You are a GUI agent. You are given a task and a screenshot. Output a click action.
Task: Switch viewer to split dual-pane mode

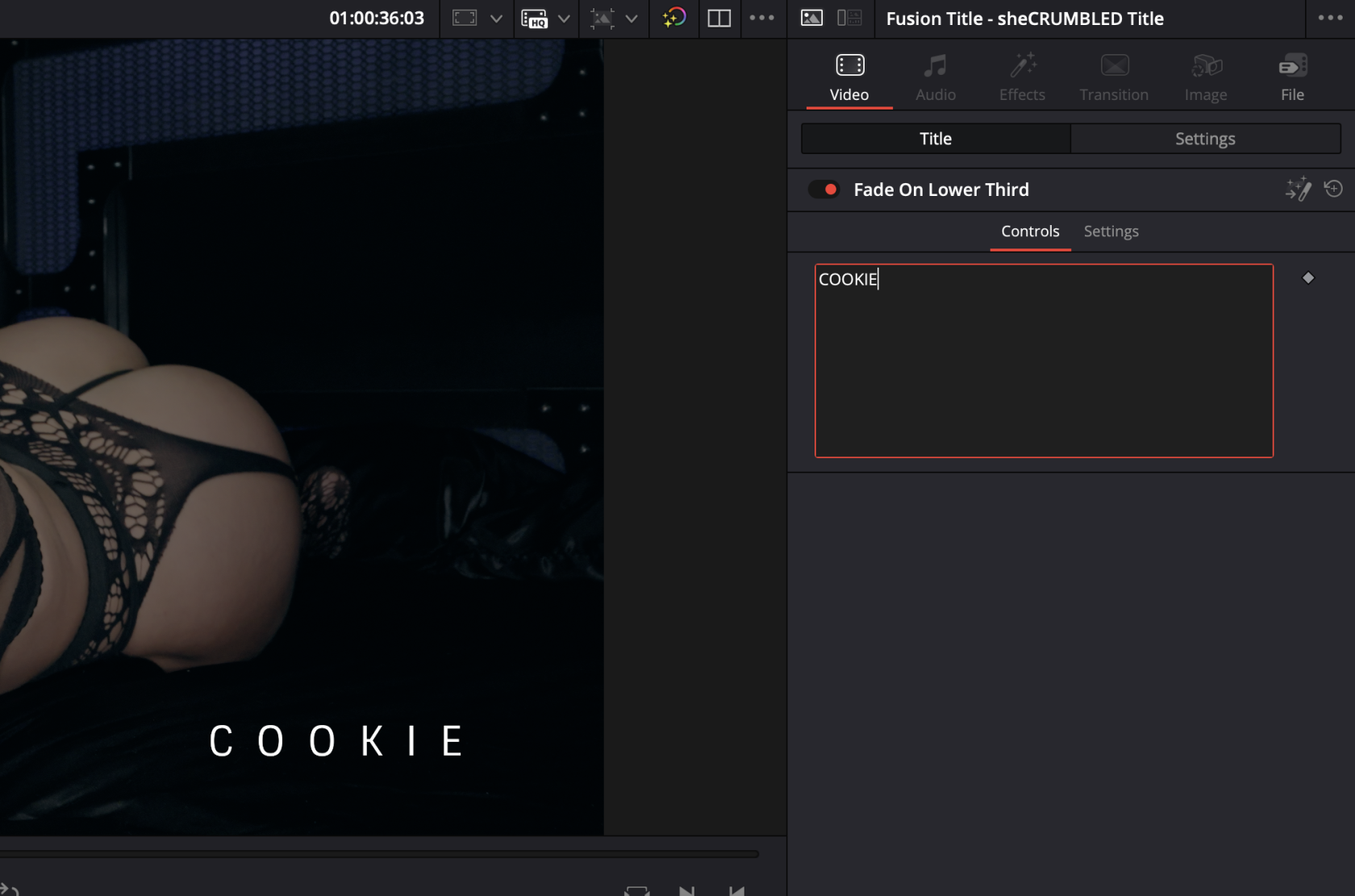(719, 18)
